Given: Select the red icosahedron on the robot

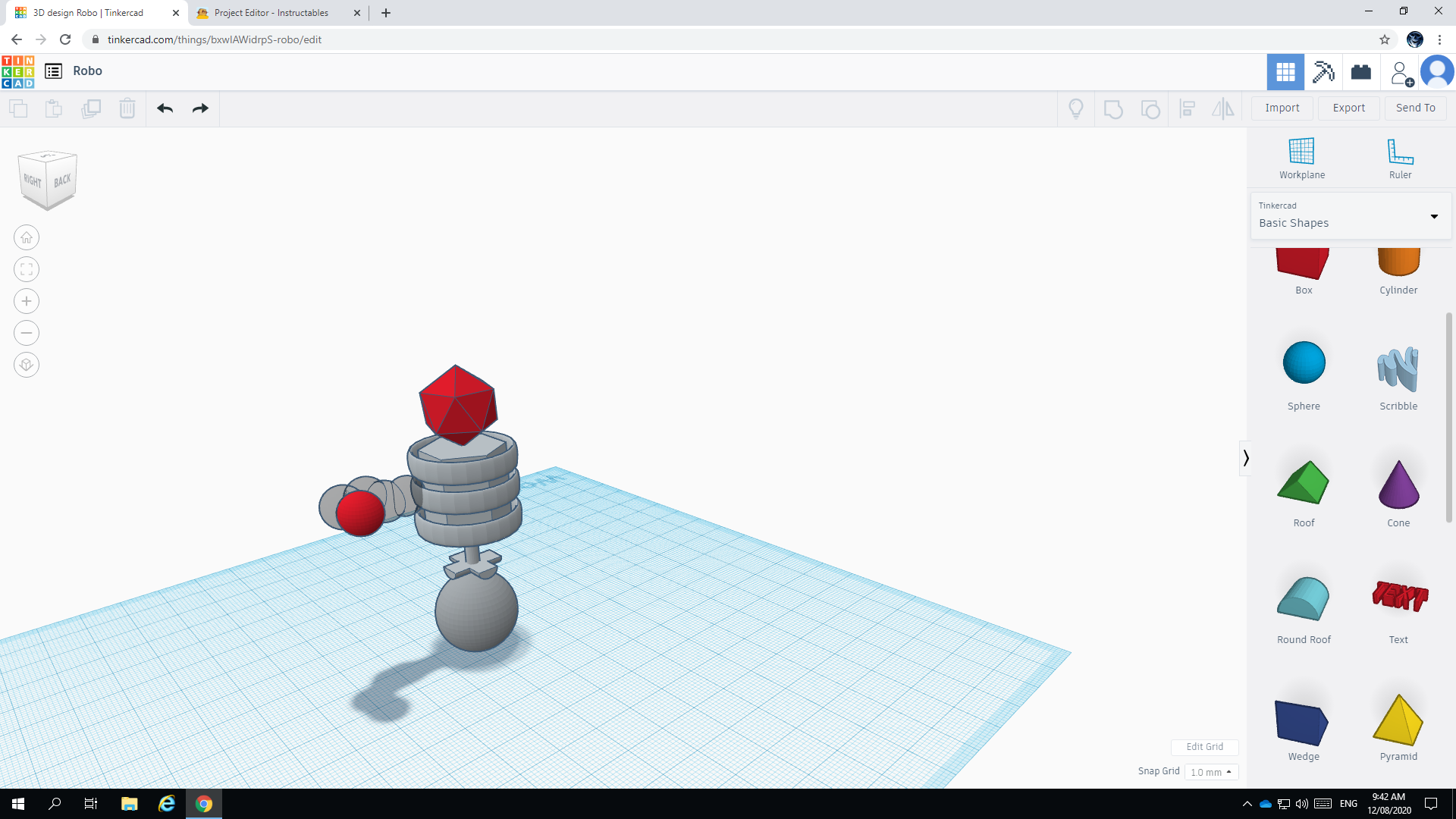Looking at the screenshot, I should (x=458, y=404).
